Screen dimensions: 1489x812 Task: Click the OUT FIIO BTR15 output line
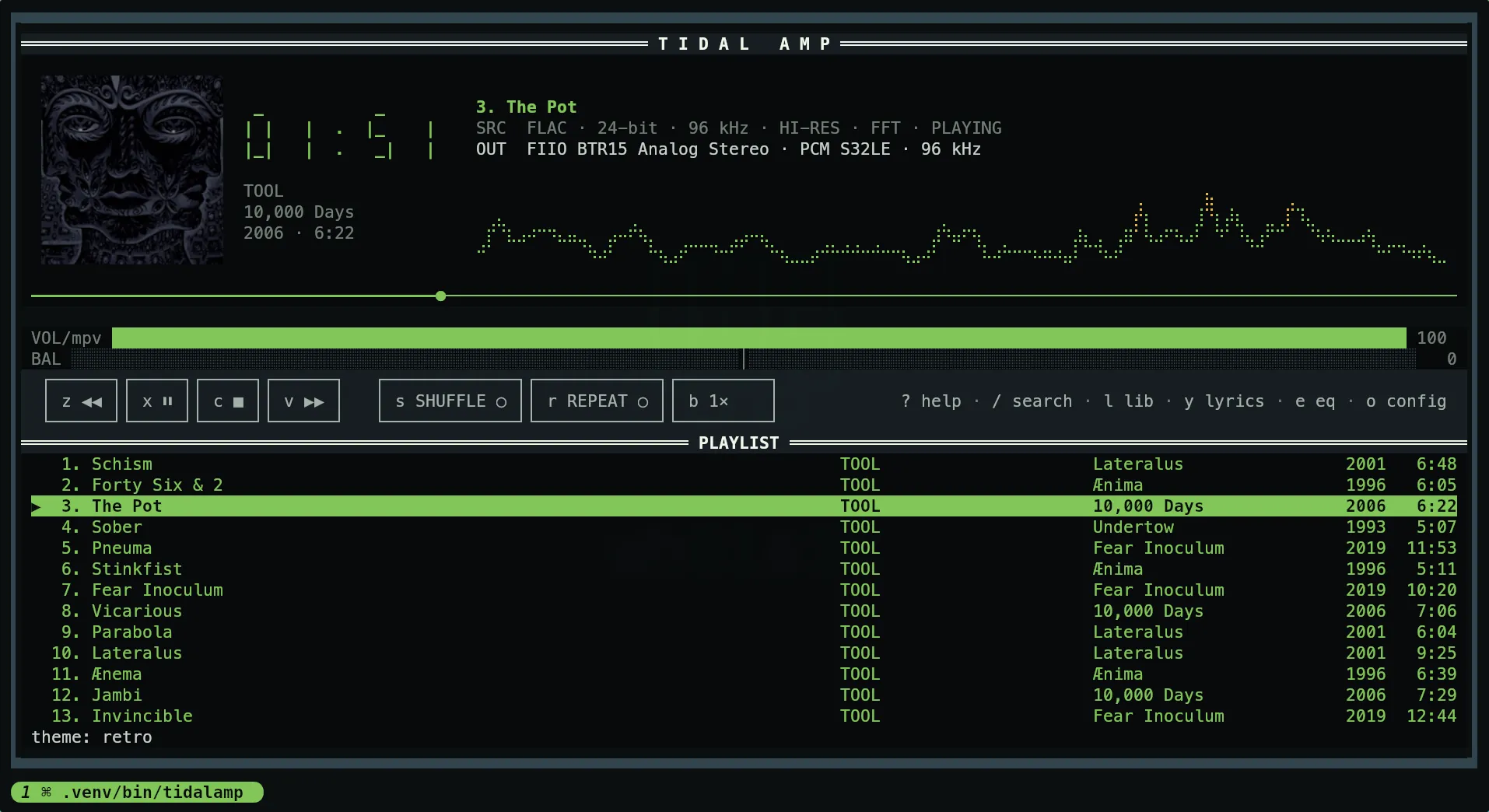point(728,149)
